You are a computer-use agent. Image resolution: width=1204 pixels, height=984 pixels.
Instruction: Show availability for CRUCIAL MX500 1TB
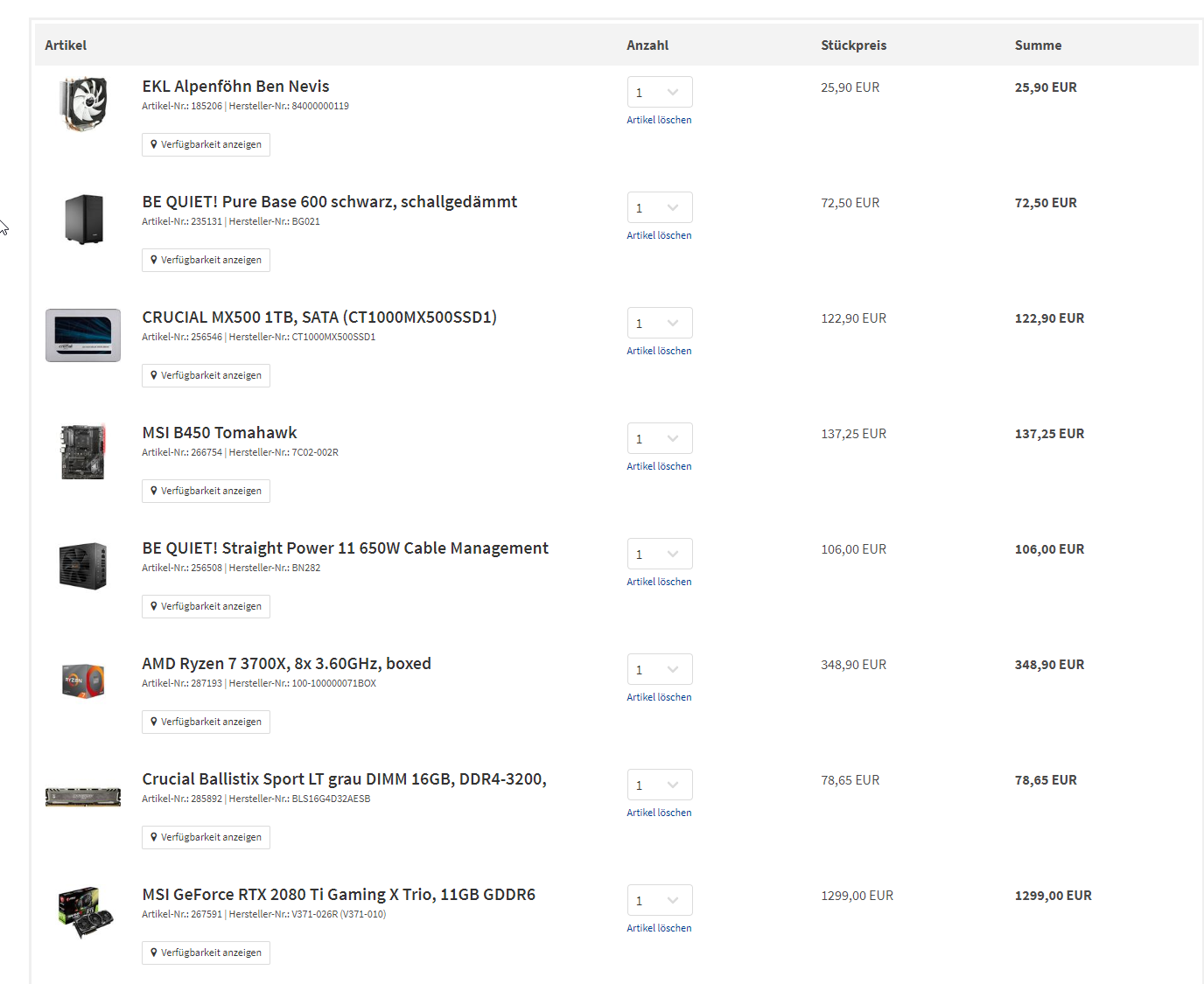tap(206, 375)
